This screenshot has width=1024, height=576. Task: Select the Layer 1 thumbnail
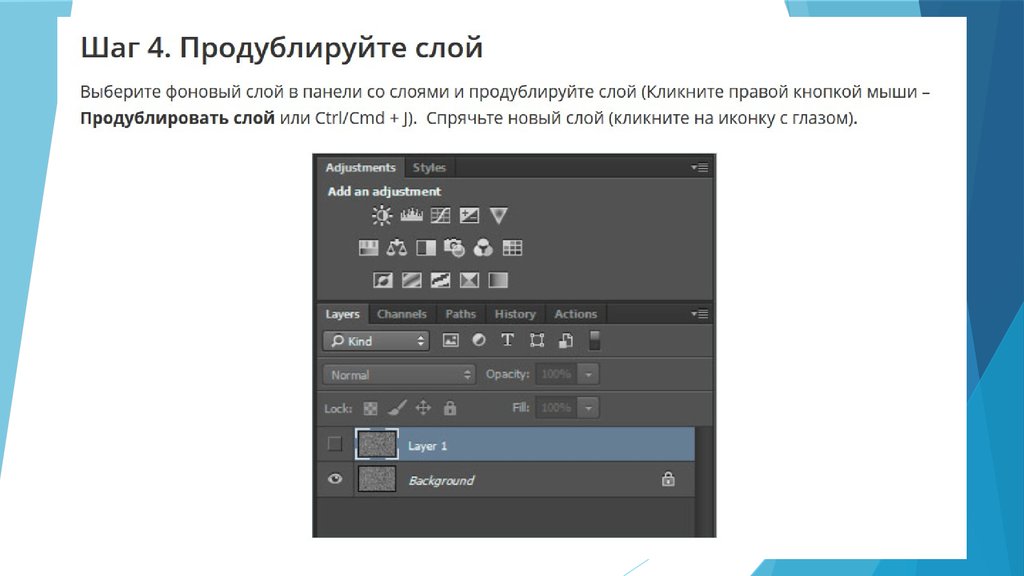pos(377,444)
